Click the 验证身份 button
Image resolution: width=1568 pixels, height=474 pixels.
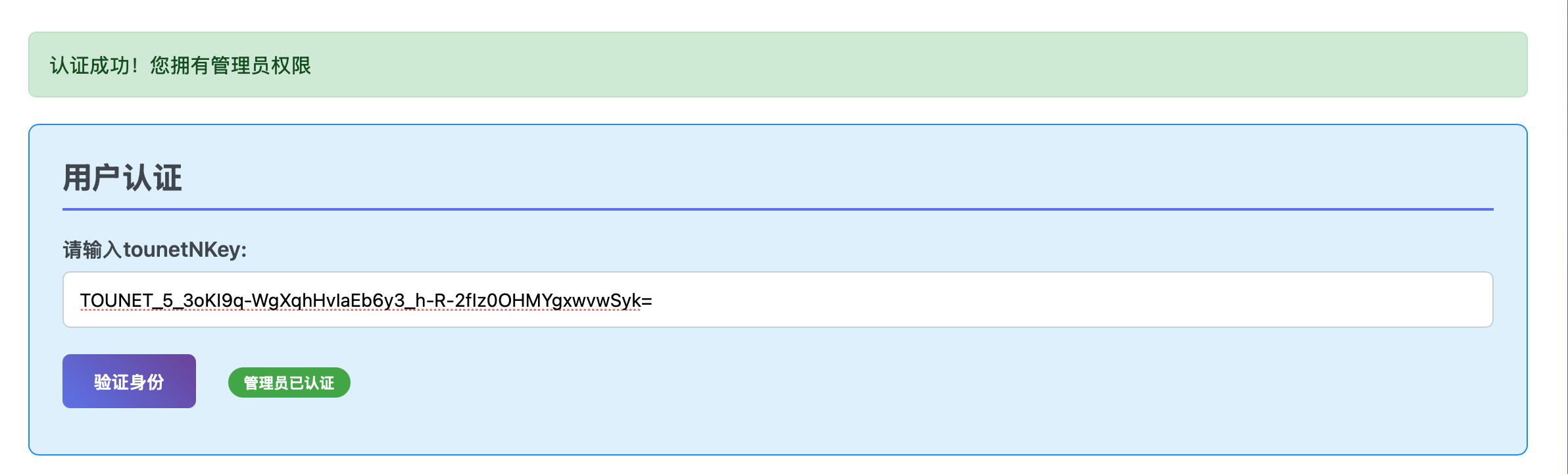pos(129,381)
